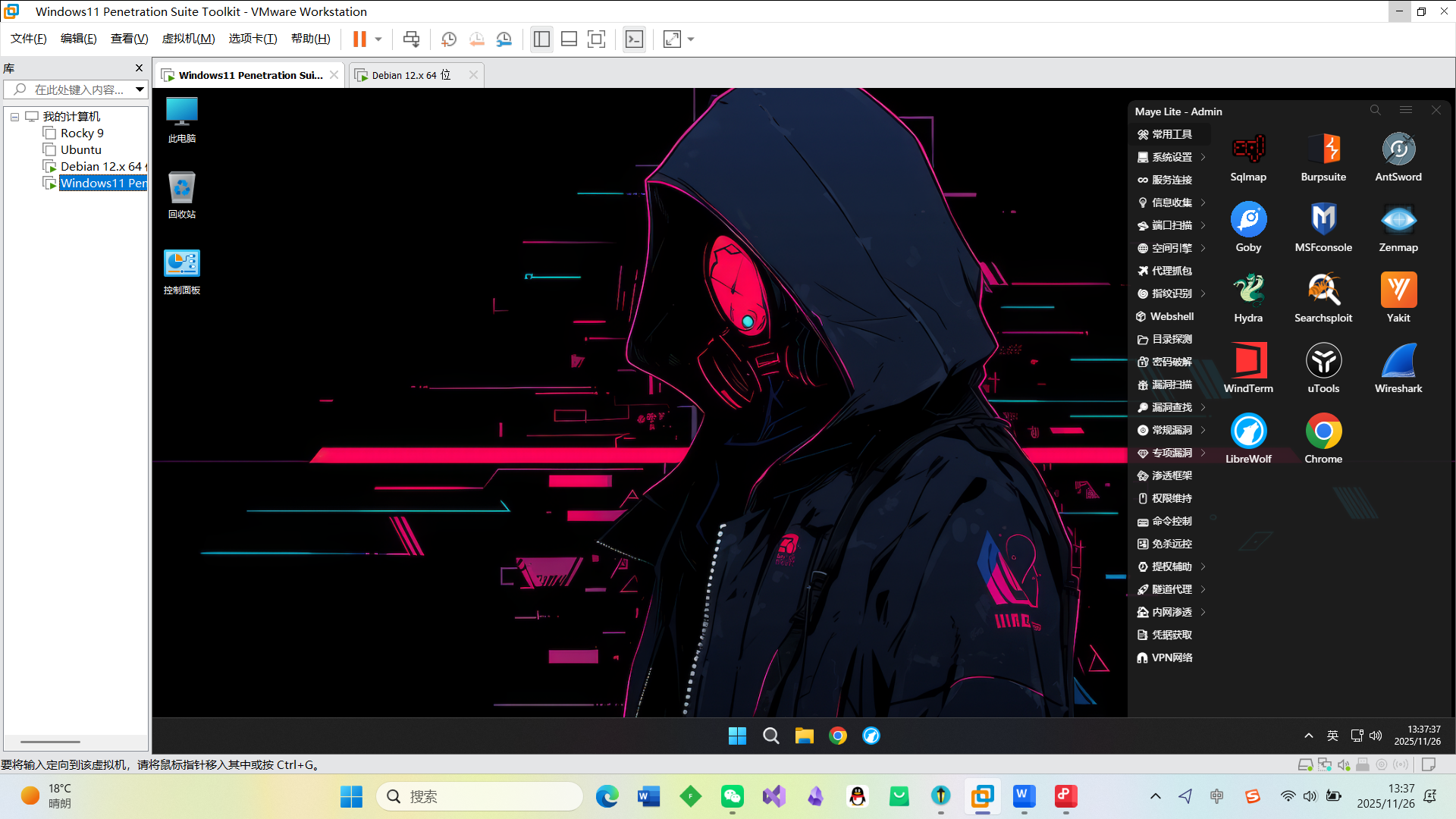The width and height of the screenshot is (1456, 819).
Task: Start the Hydra password tool
Action: [1248, 290]
